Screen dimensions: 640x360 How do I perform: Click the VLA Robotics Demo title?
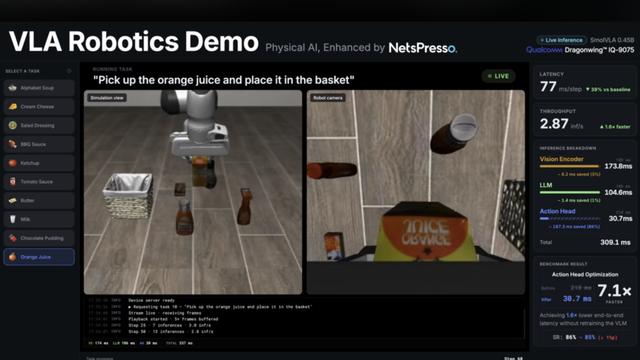point(134,42)
